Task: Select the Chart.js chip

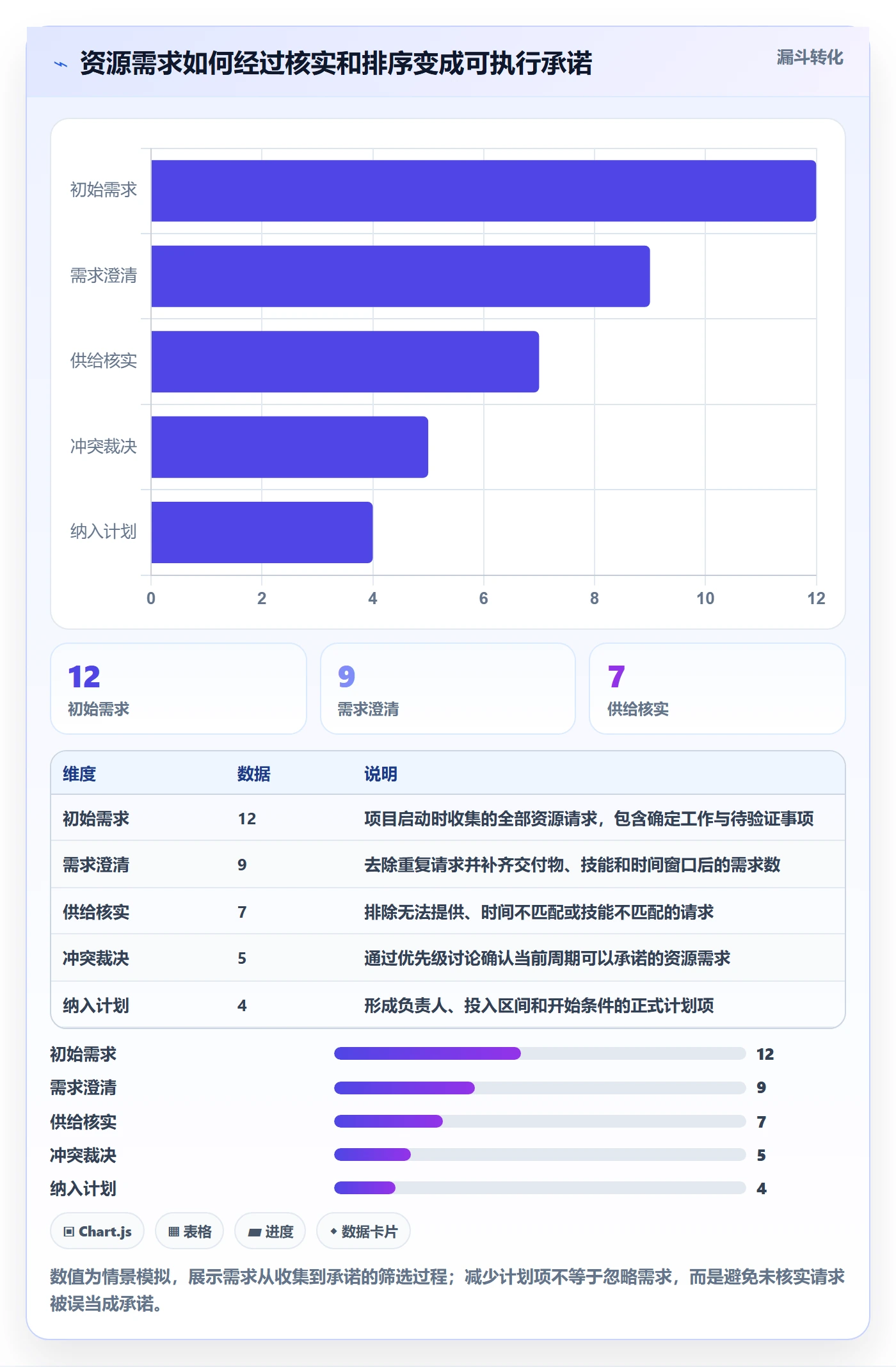Action: coord(97,1231)
